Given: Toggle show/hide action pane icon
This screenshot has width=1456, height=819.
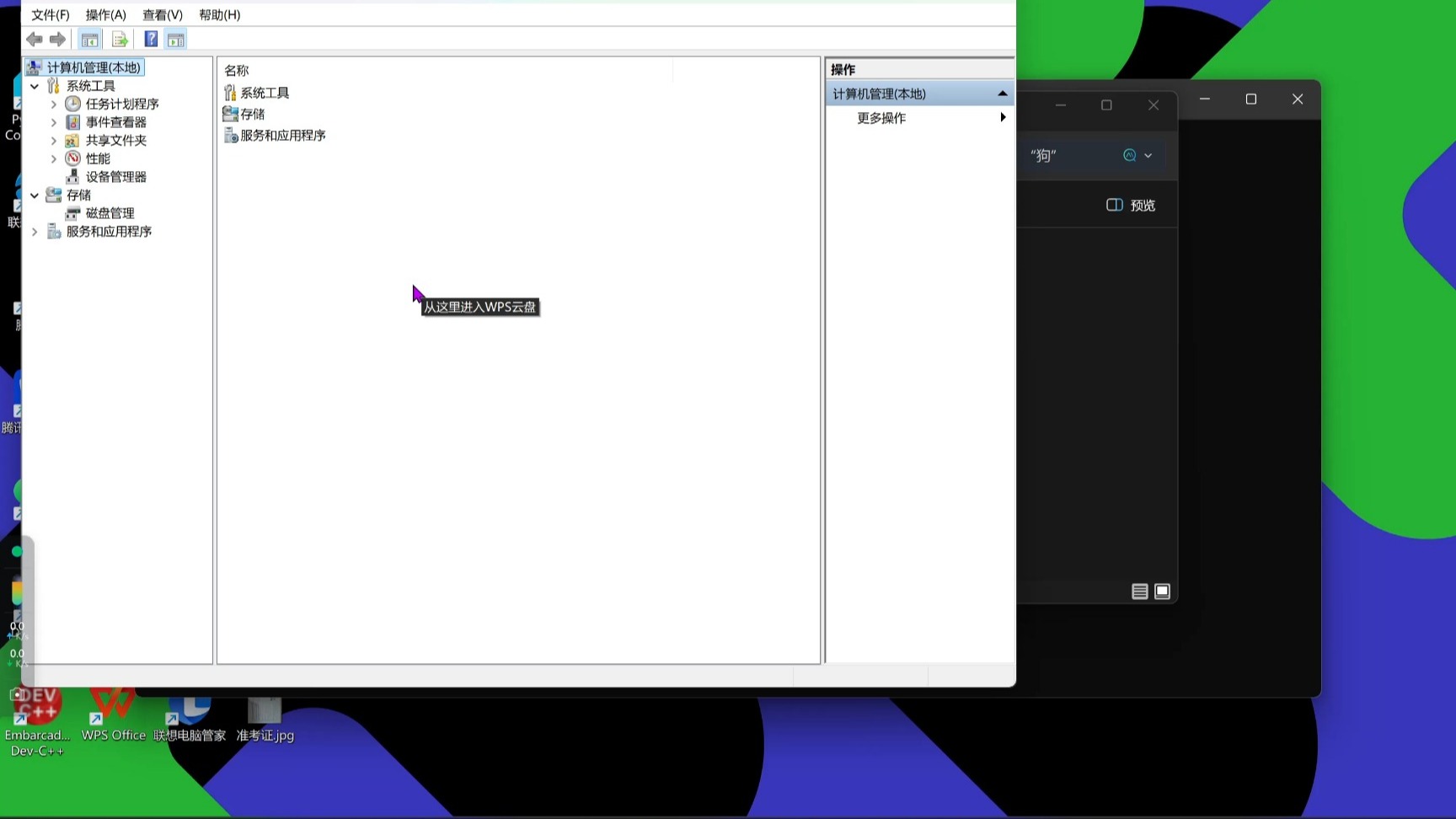Looking at the screenshot, I should click(175, 40).
